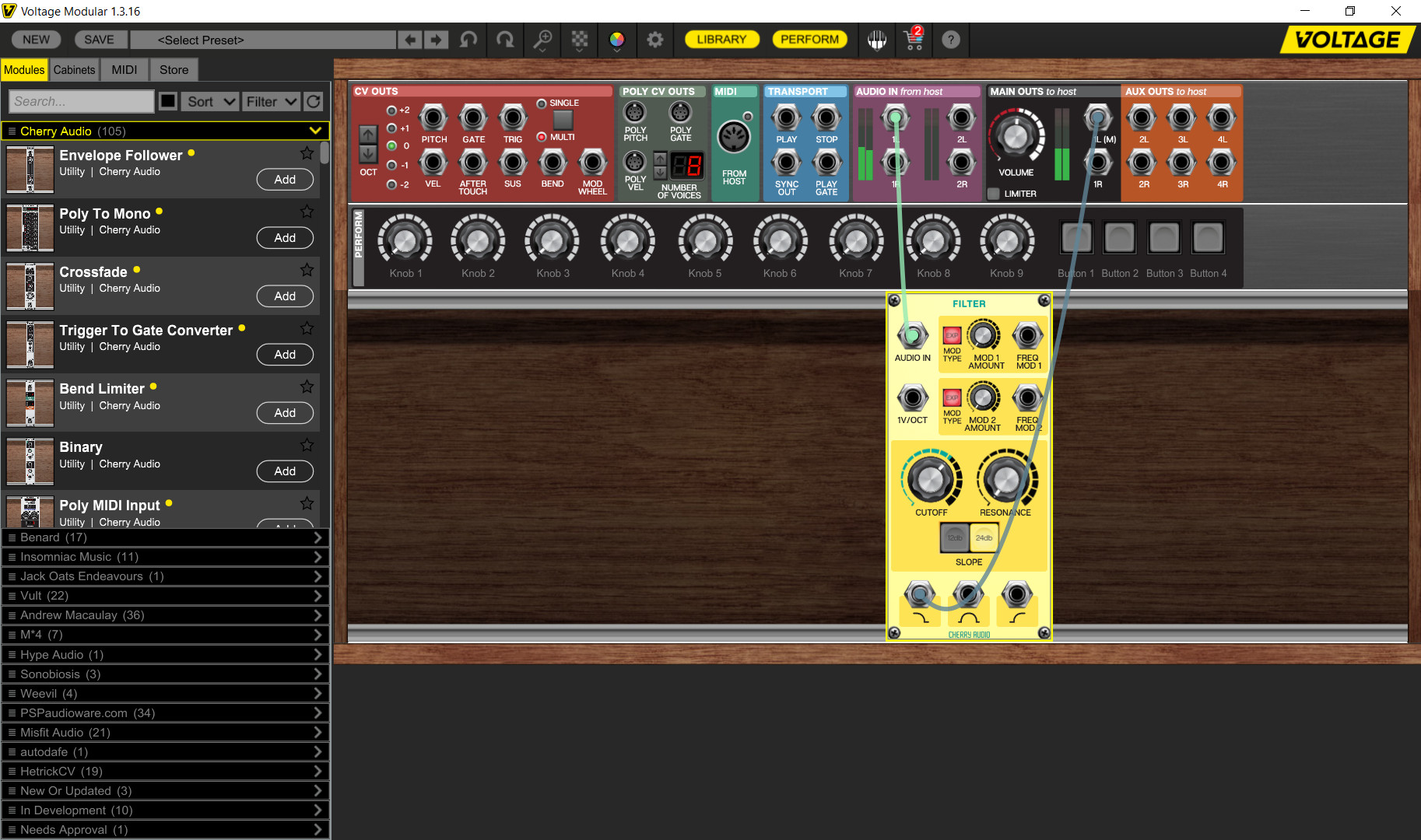Add the Poly To Mono module
Screen dimensions: 1421x840
(285, 238)
